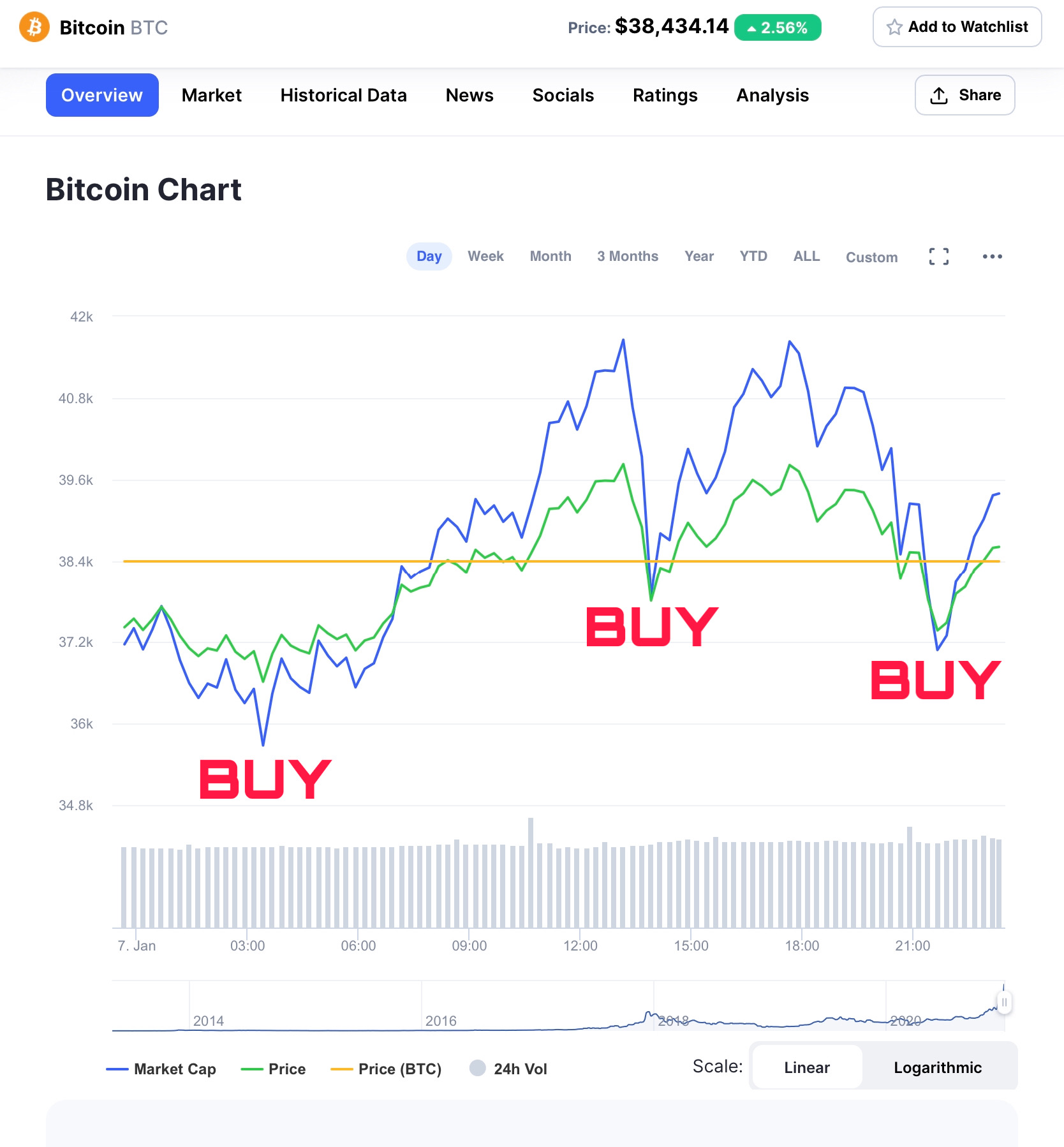Click the orange Bitcoin logo icon

coord(34,27)
